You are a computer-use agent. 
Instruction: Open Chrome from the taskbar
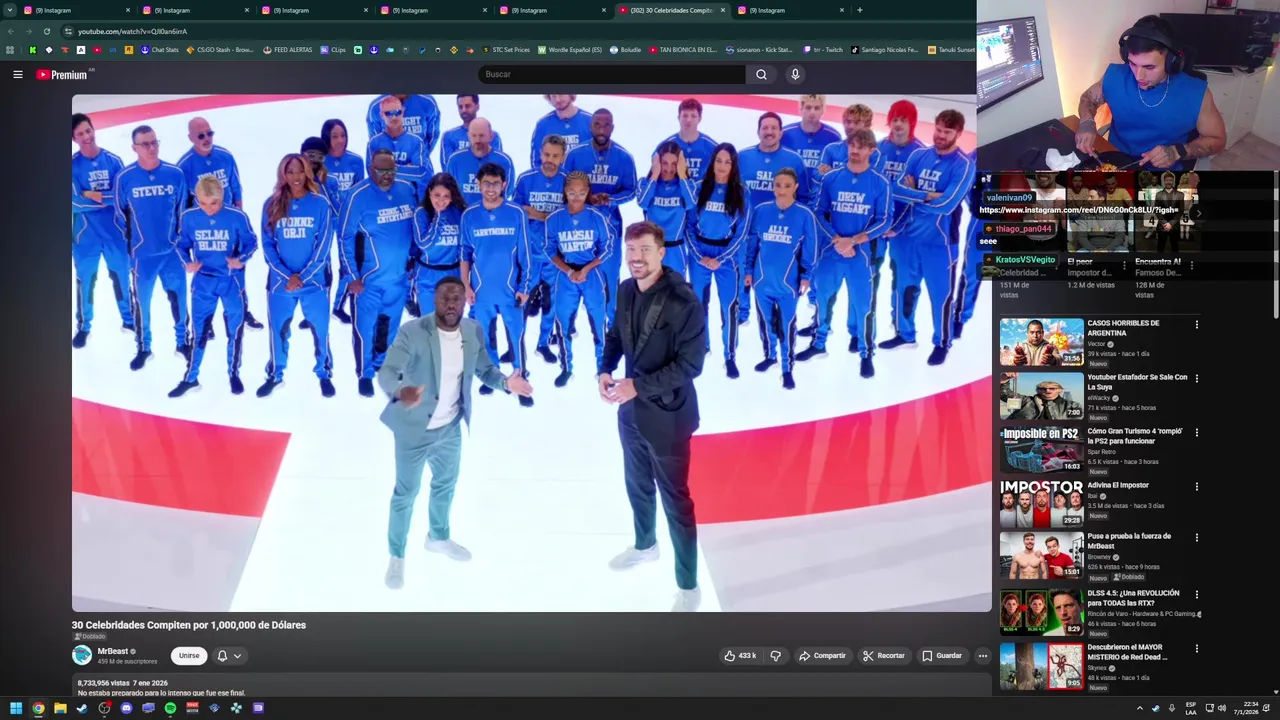38,708
